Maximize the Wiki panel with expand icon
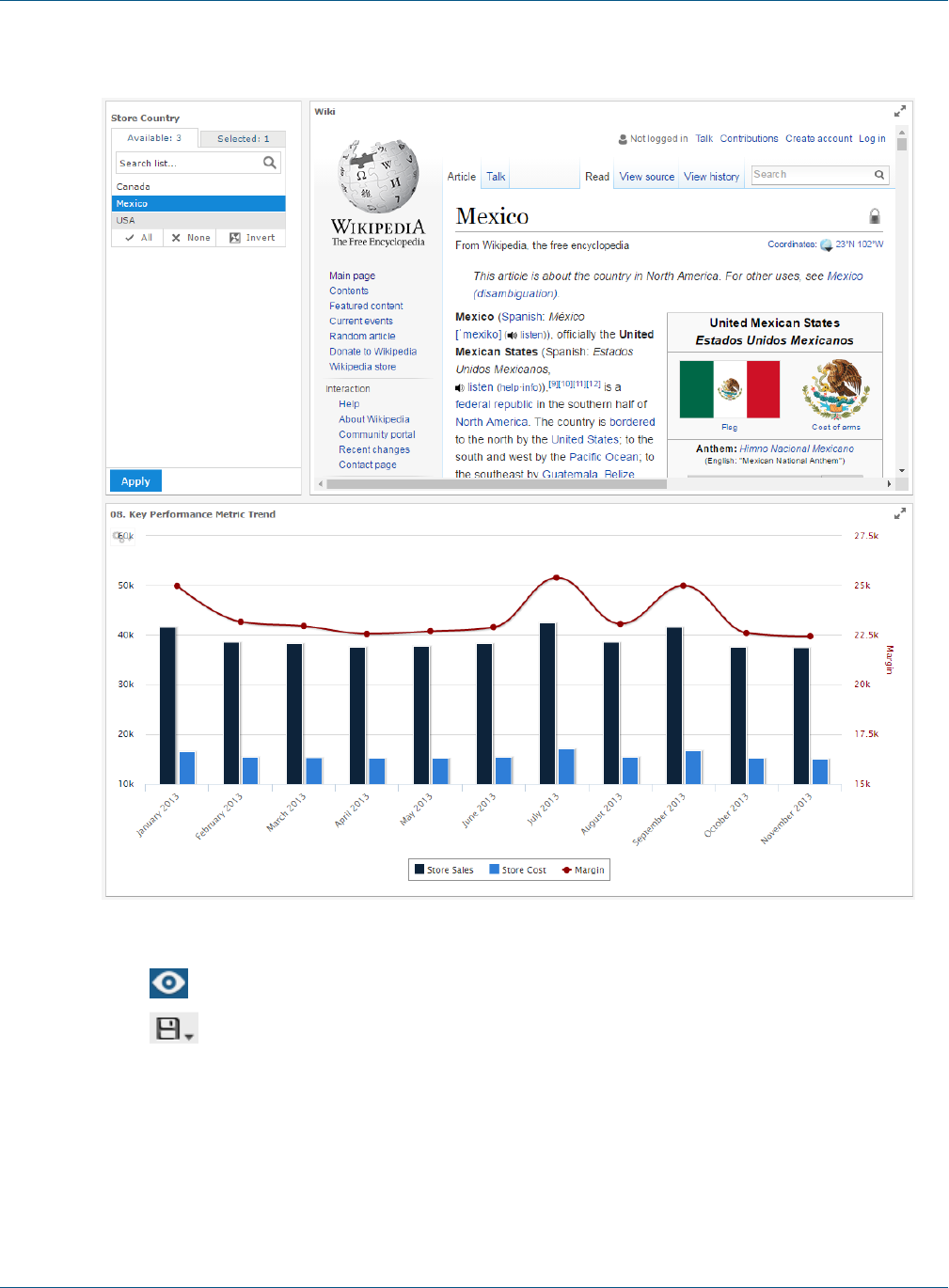The image size is (949, 1288). (x=900, y=111)
